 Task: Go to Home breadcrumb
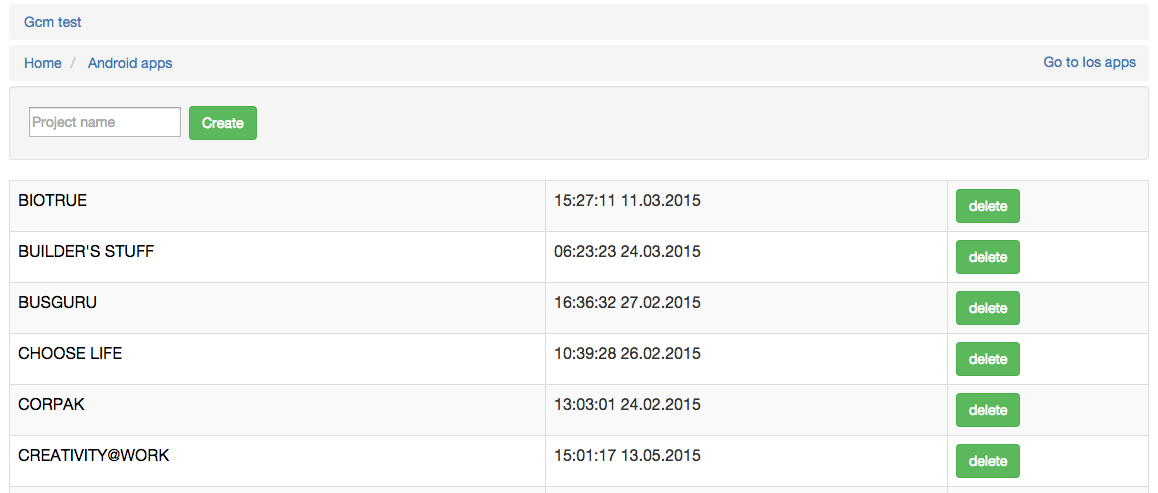coord(43,63)
